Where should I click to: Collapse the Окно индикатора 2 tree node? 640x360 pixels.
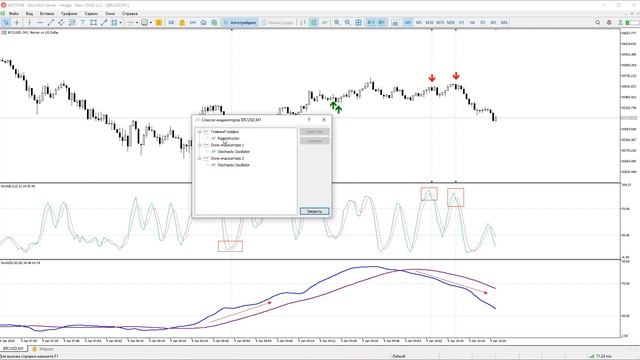(x=200, y=158)
